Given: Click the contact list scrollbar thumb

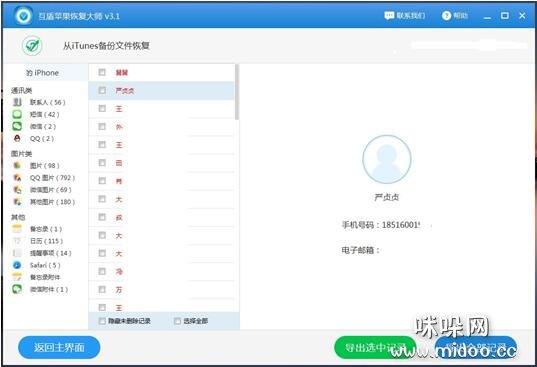Looking at the screenshot, I should click(237, 92).
